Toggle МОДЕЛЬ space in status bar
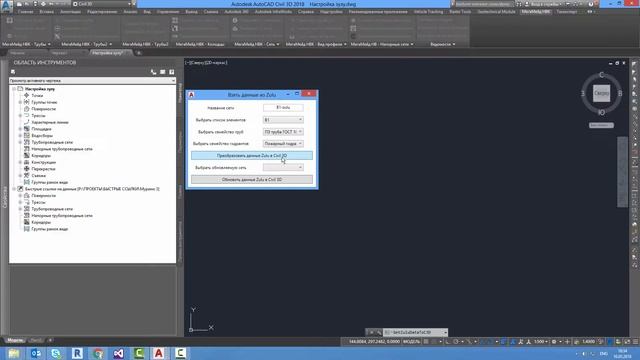The image size is (640, 360). pyautogui.click(x=411, y=342)
